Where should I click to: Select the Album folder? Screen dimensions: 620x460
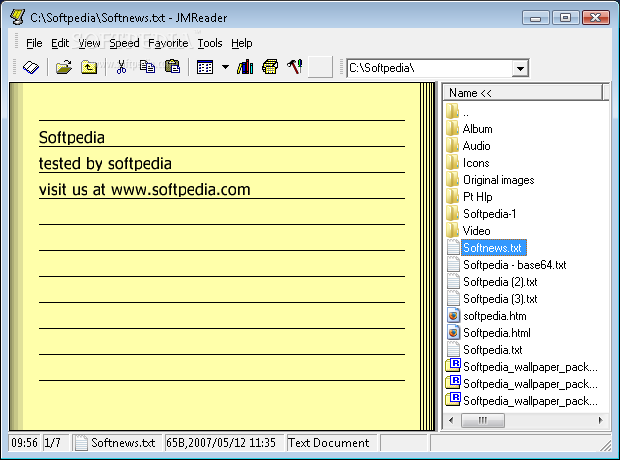(477, 129)
